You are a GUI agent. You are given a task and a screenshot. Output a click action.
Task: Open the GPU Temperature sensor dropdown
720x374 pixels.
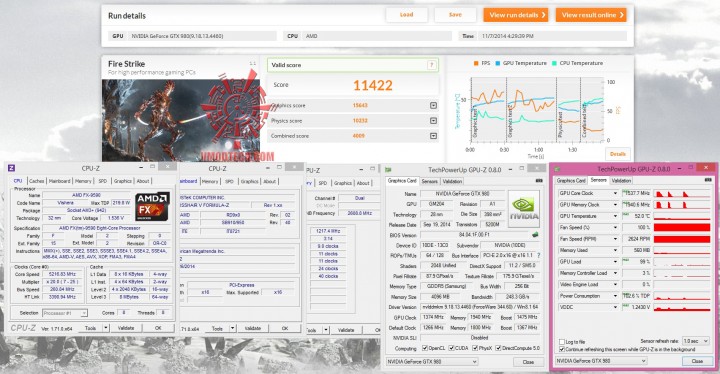point(615,216)
